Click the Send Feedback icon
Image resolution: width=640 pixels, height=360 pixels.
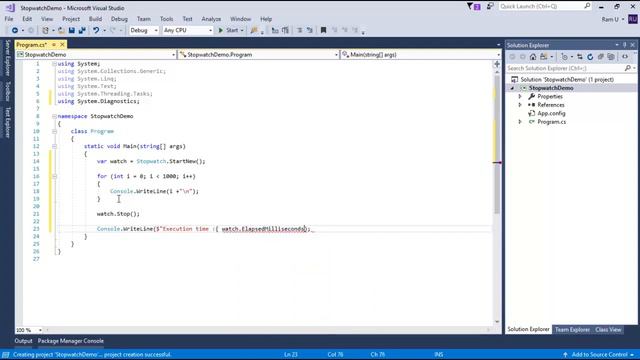pyautogui.click(x=490, y=6)
